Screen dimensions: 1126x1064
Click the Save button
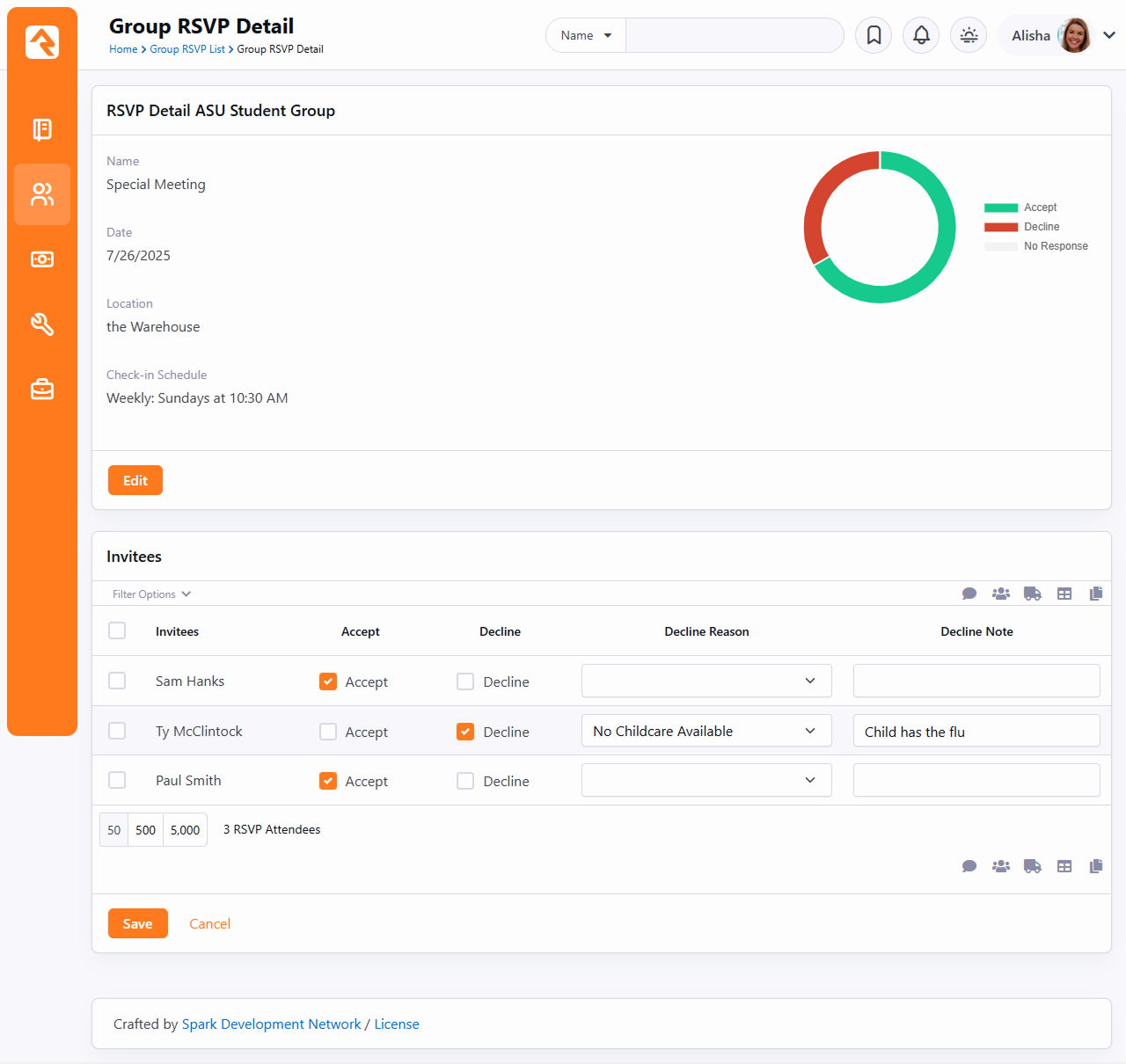[137, 923]
